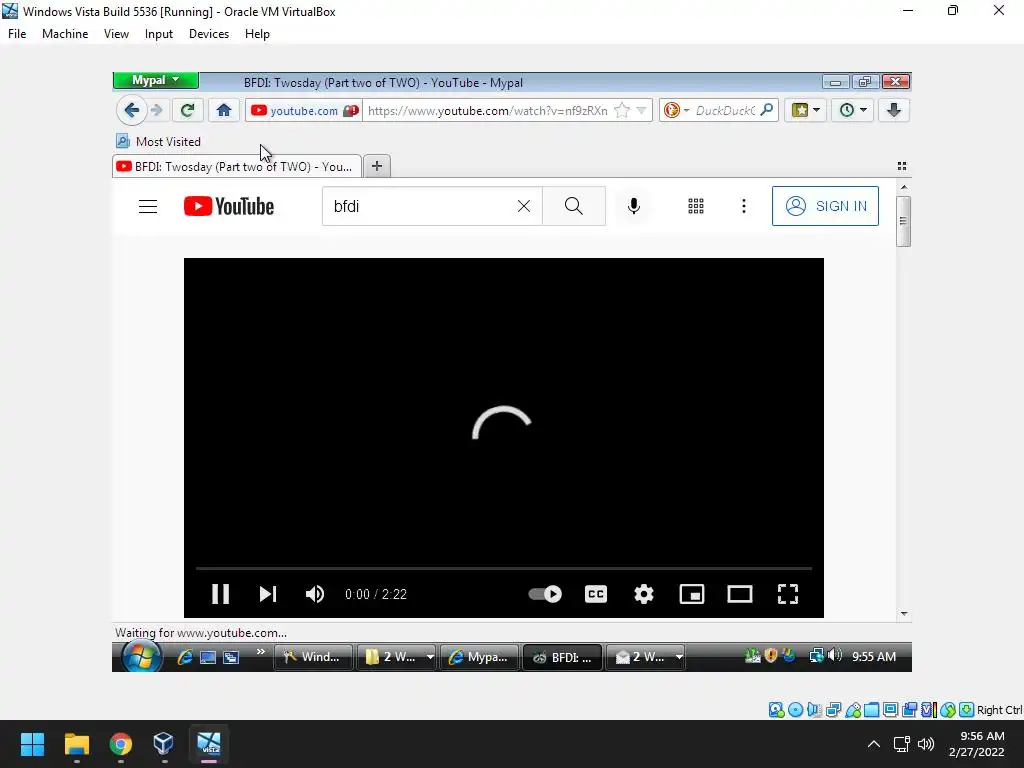The width and height of the screenshot is (1024, 768).
Task: Click the tab groups grid icon
Action: click(x=902, y=167)
